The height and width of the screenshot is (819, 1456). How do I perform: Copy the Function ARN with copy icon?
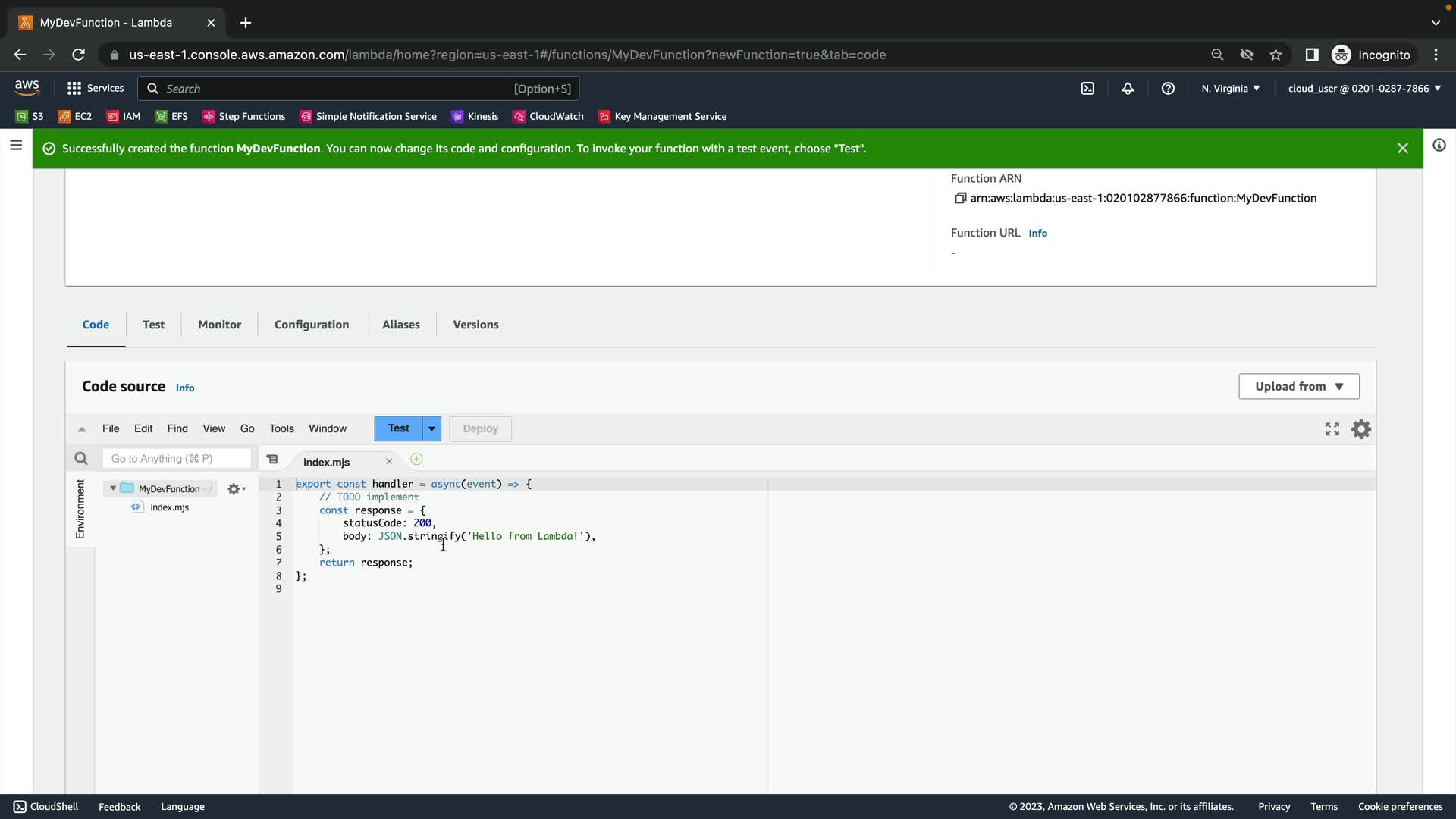click(960, 198)
